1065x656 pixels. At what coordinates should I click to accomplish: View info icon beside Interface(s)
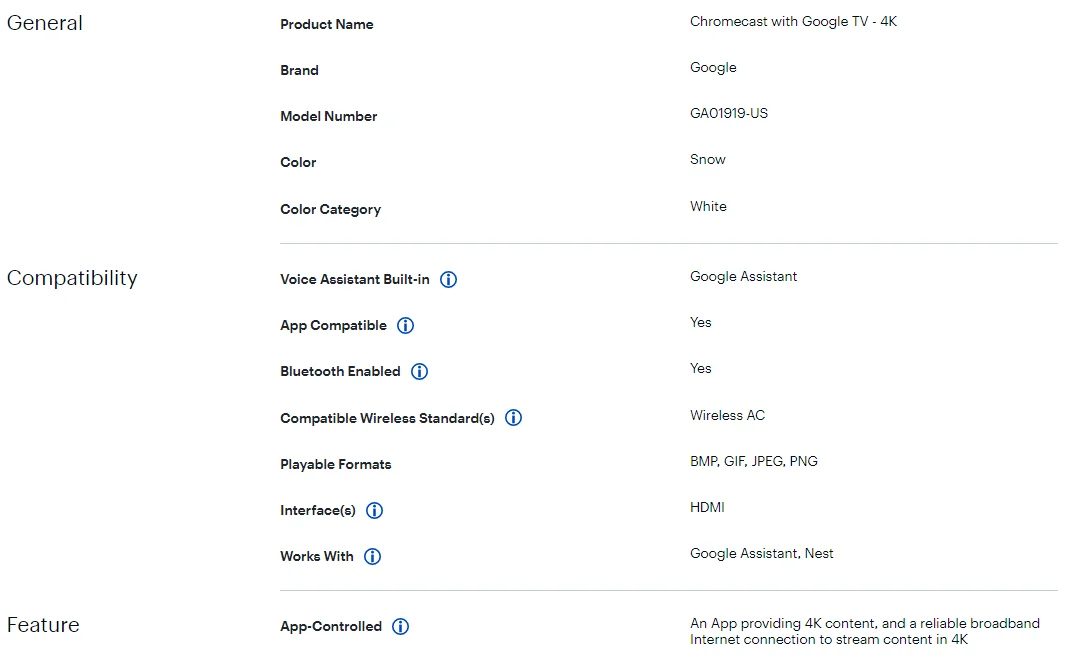[374, 510]
